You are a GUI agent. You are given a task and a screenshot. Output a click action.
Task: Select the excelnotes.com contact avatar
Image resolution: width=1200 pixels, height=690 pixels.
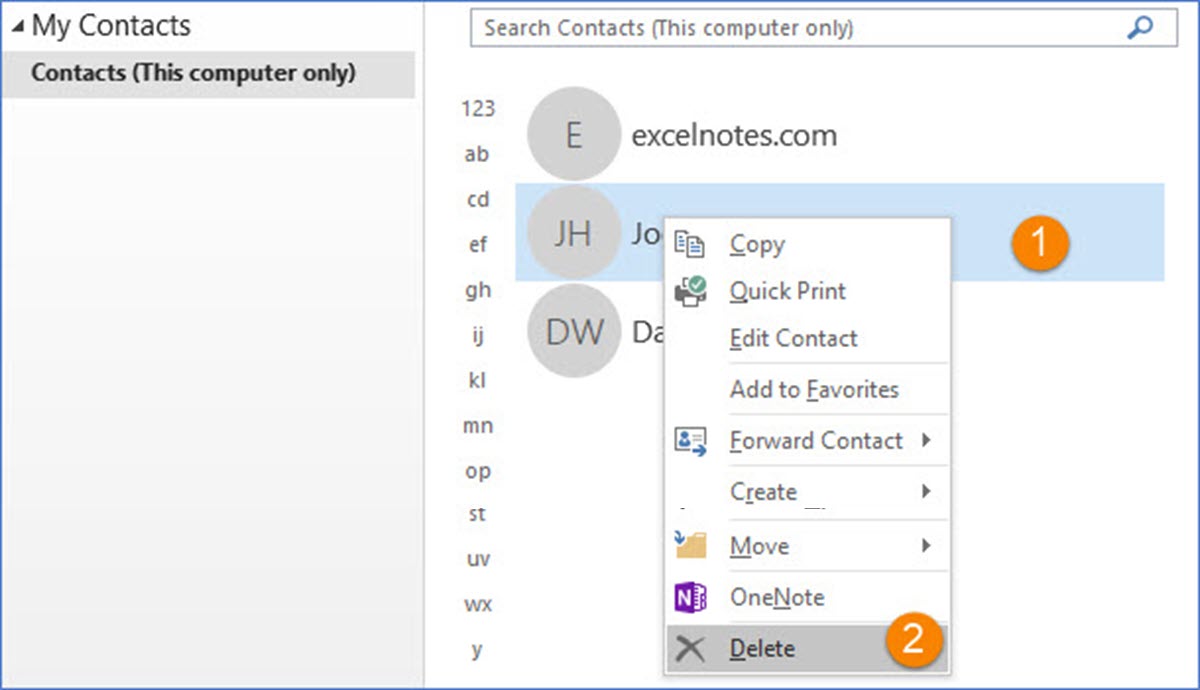pyautogui.click(x=573, y=135)
